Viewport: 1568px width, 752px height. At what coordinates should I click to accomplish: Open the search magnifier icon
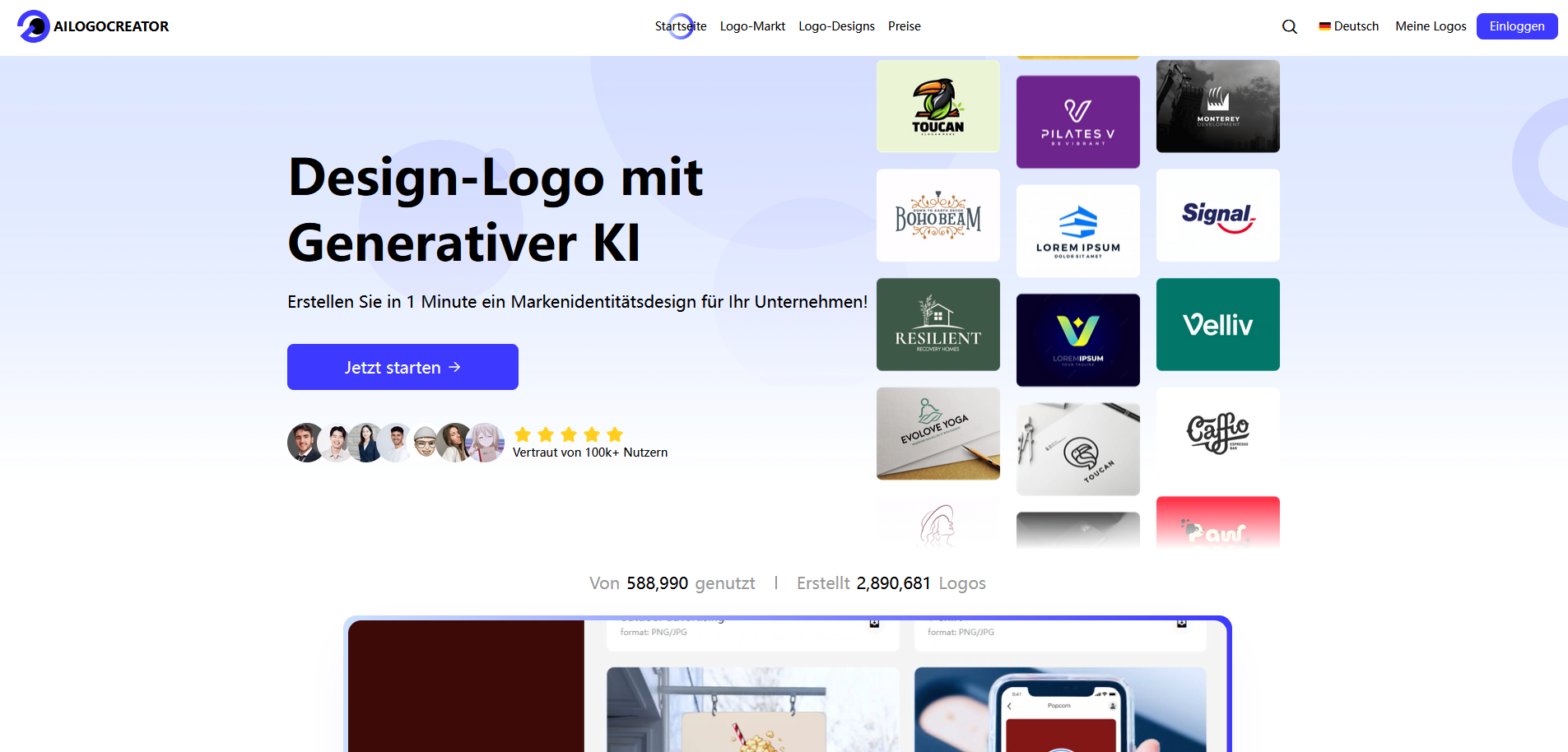pos(1289,26)
